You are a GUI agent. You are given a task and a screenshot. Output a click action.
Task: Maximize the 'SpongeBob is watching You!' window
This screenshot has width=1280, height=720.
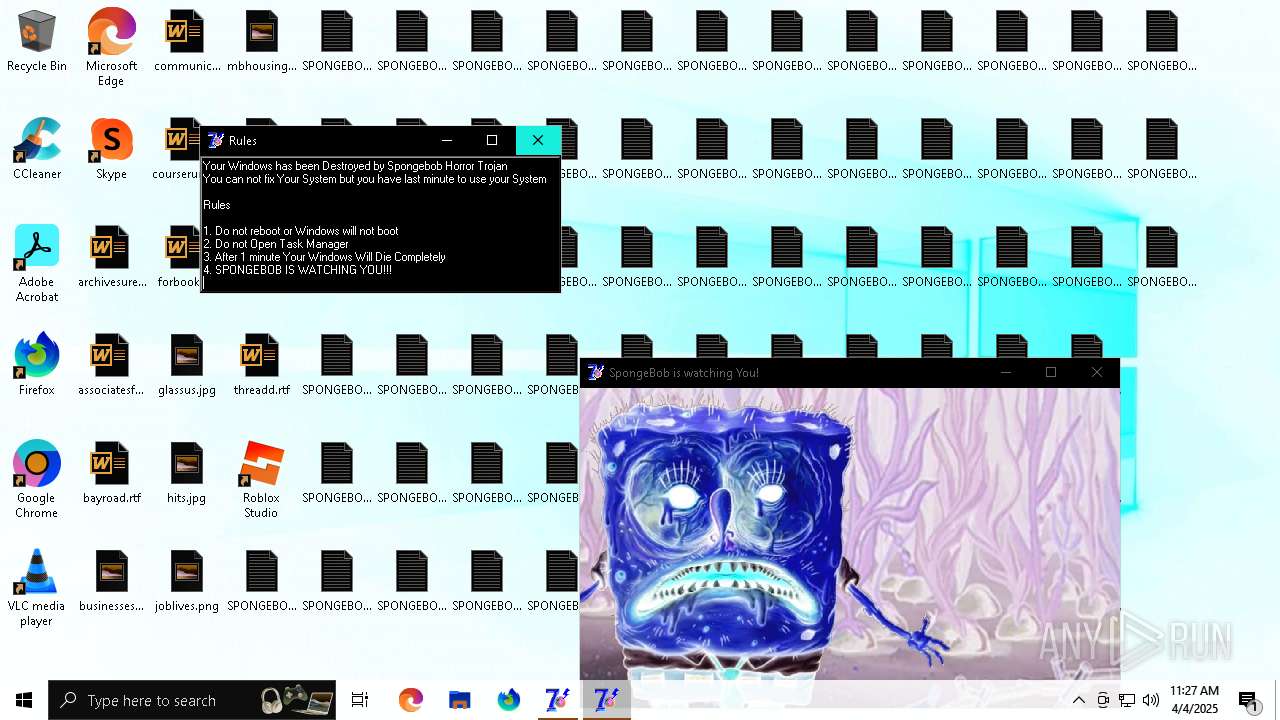click(1051, 372)
